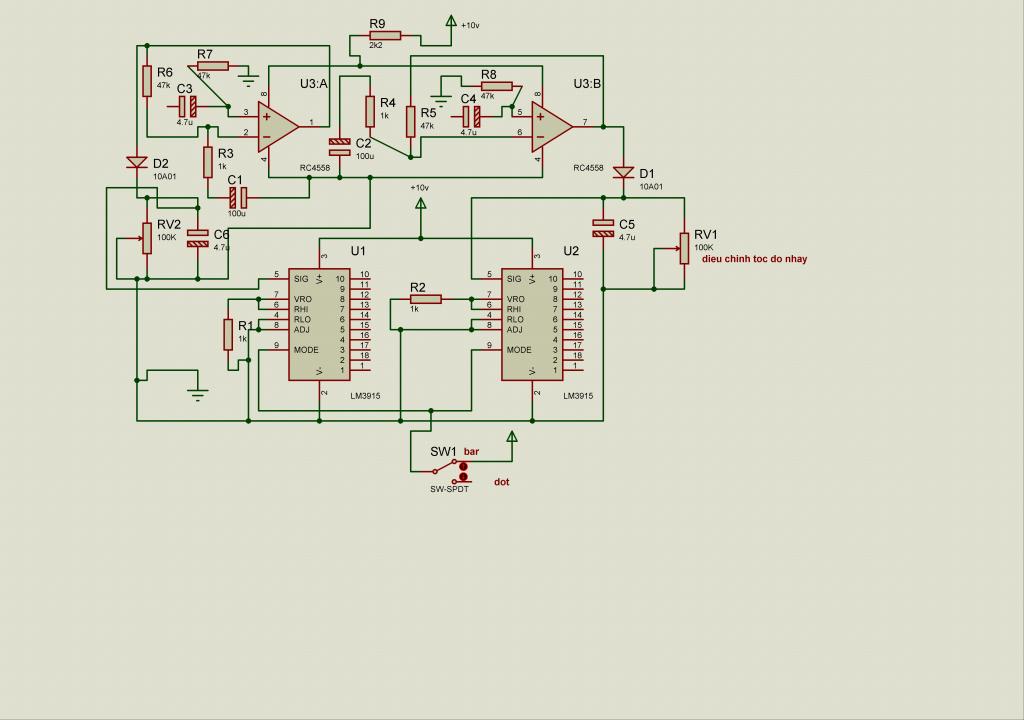The height and width of the screenshot is (720, 1024).
Task: Click the MODE pin label on U2
Action: click(x=519, y=350)
